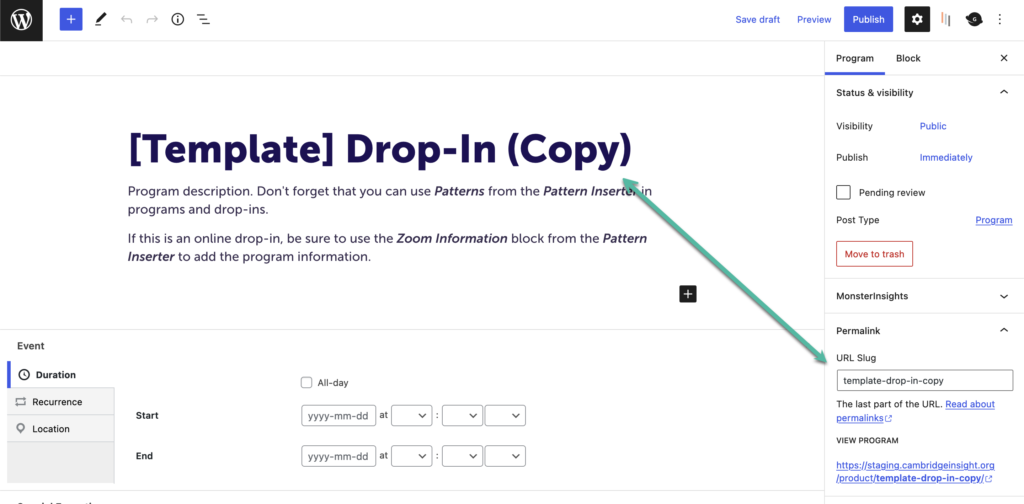
Task: Toggle the Settings gear icon
Action: click(x=917, y=19)
